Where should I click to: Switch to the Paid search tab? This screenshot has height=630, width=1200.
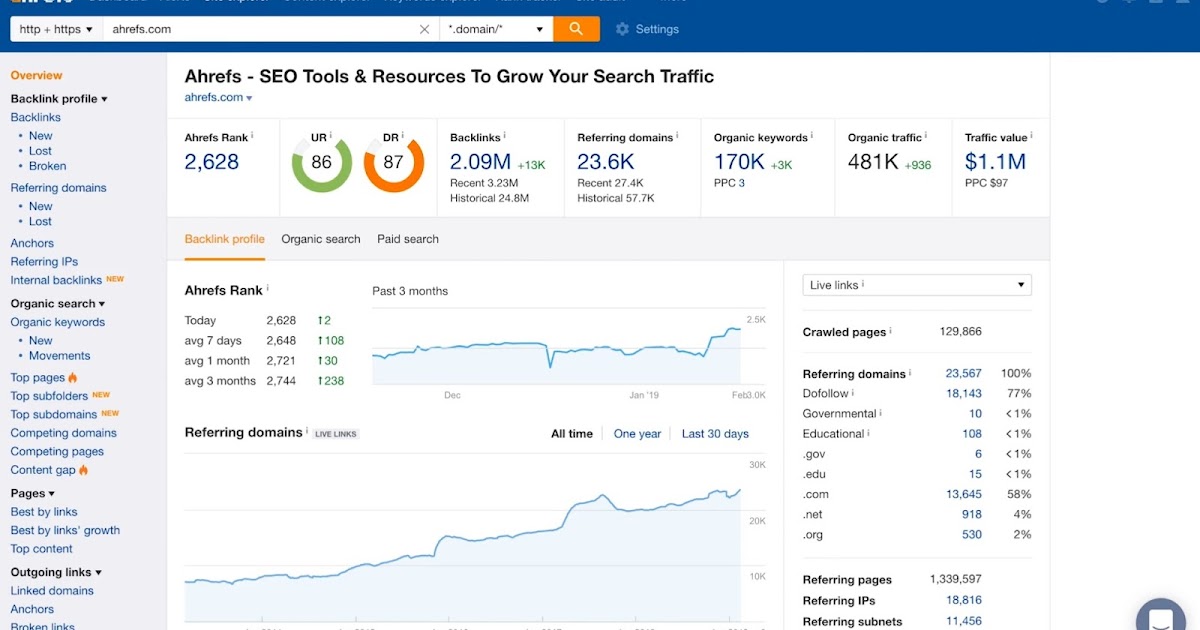(x=407, y=239)
